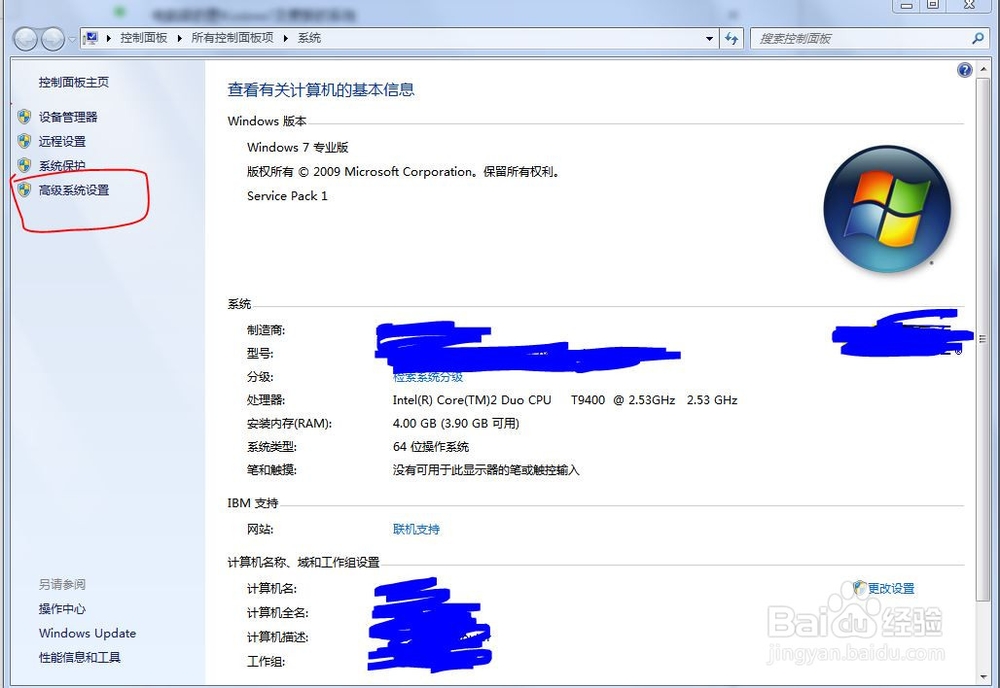Open 远程设置 link

(x=62, y=142)
